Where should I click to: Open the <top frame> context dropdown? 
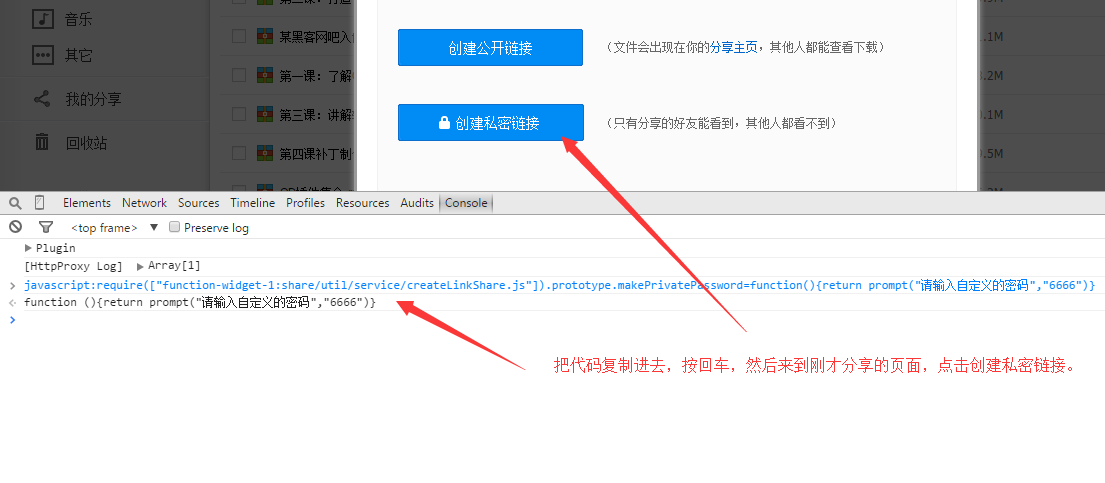point(115,228)
